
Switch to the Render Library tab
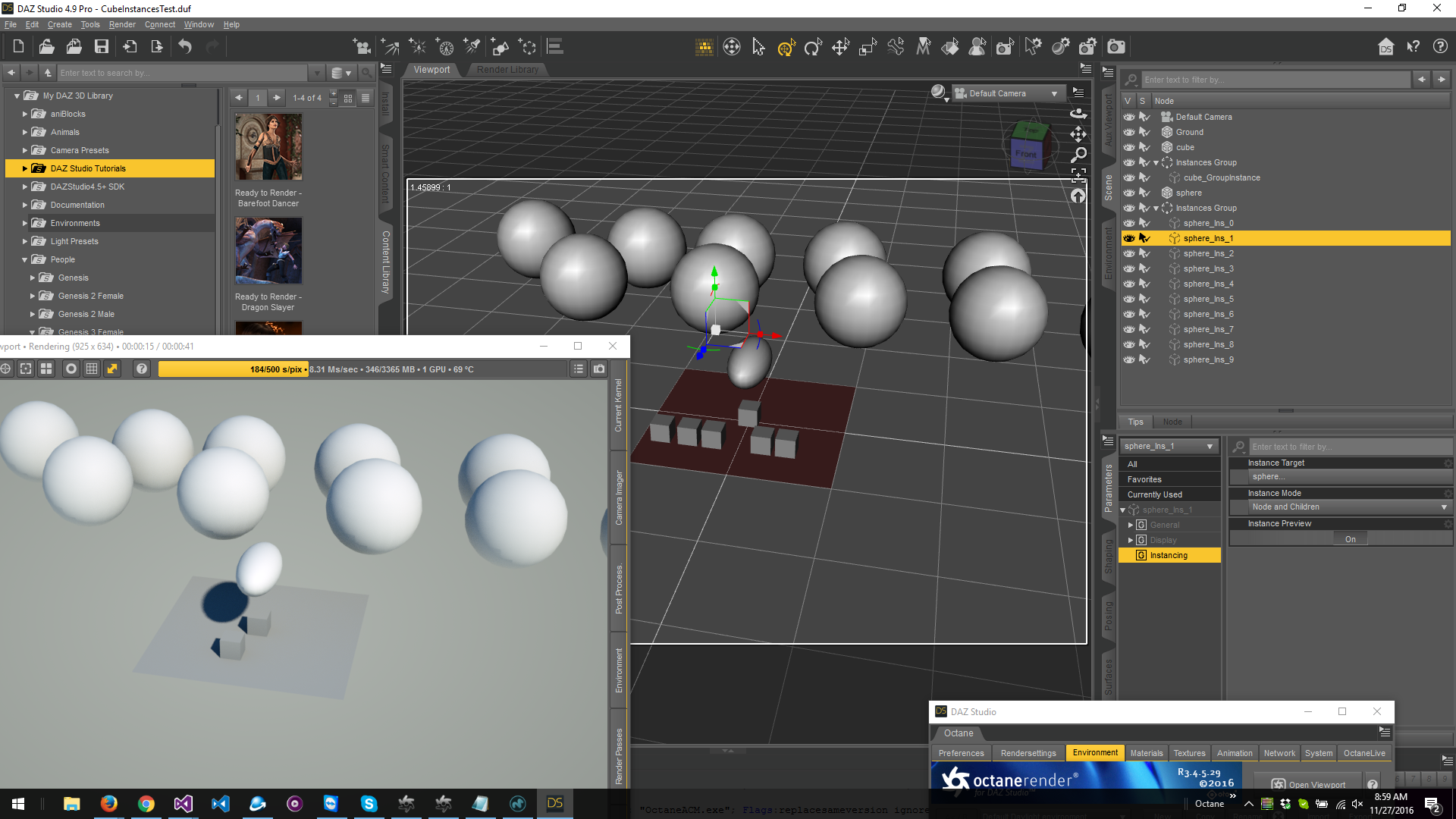tap(507, 70)
